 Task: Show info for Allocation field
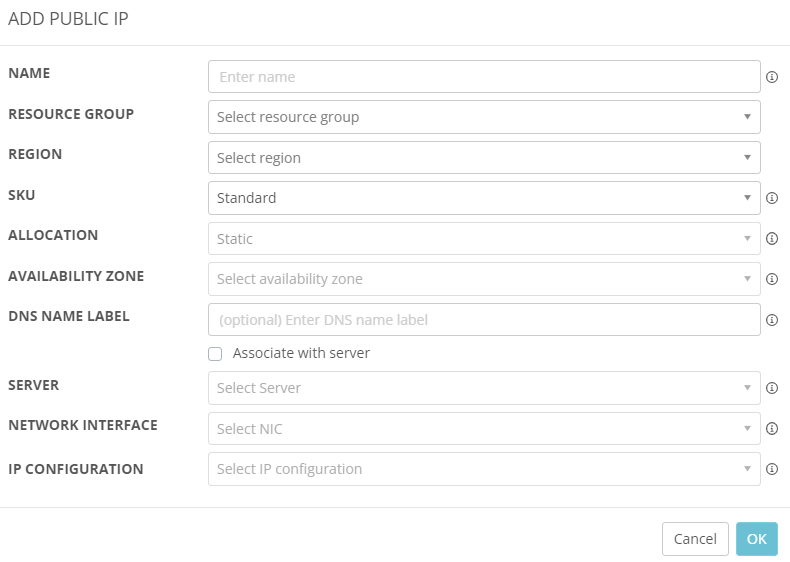(772, 238)
